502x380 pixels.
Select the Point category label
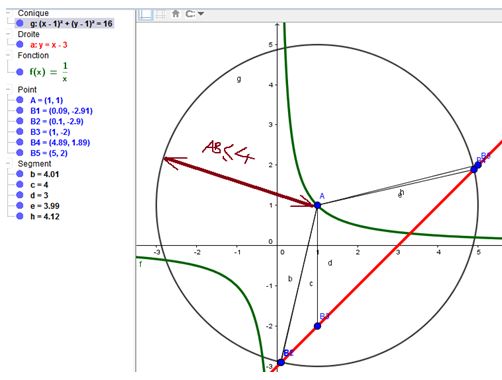(27, 90)
